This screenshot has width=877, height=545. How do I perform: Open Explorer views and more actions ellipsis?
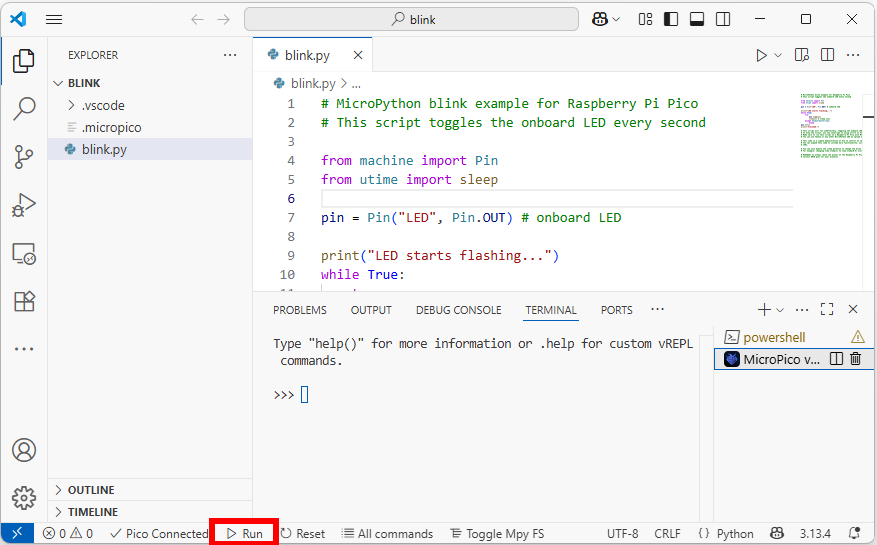(230, 55)
